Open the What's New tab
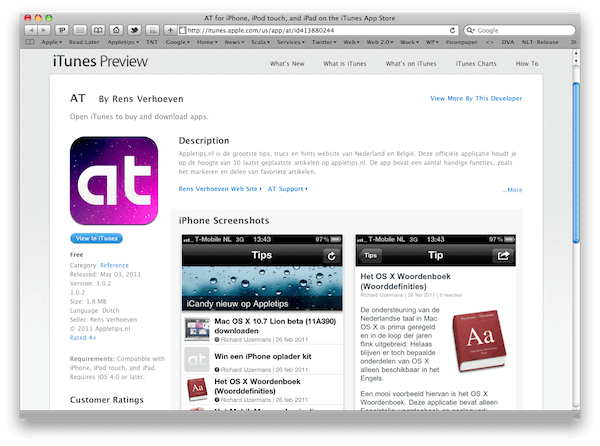600x446 pixels. click(x=287, y=64)
